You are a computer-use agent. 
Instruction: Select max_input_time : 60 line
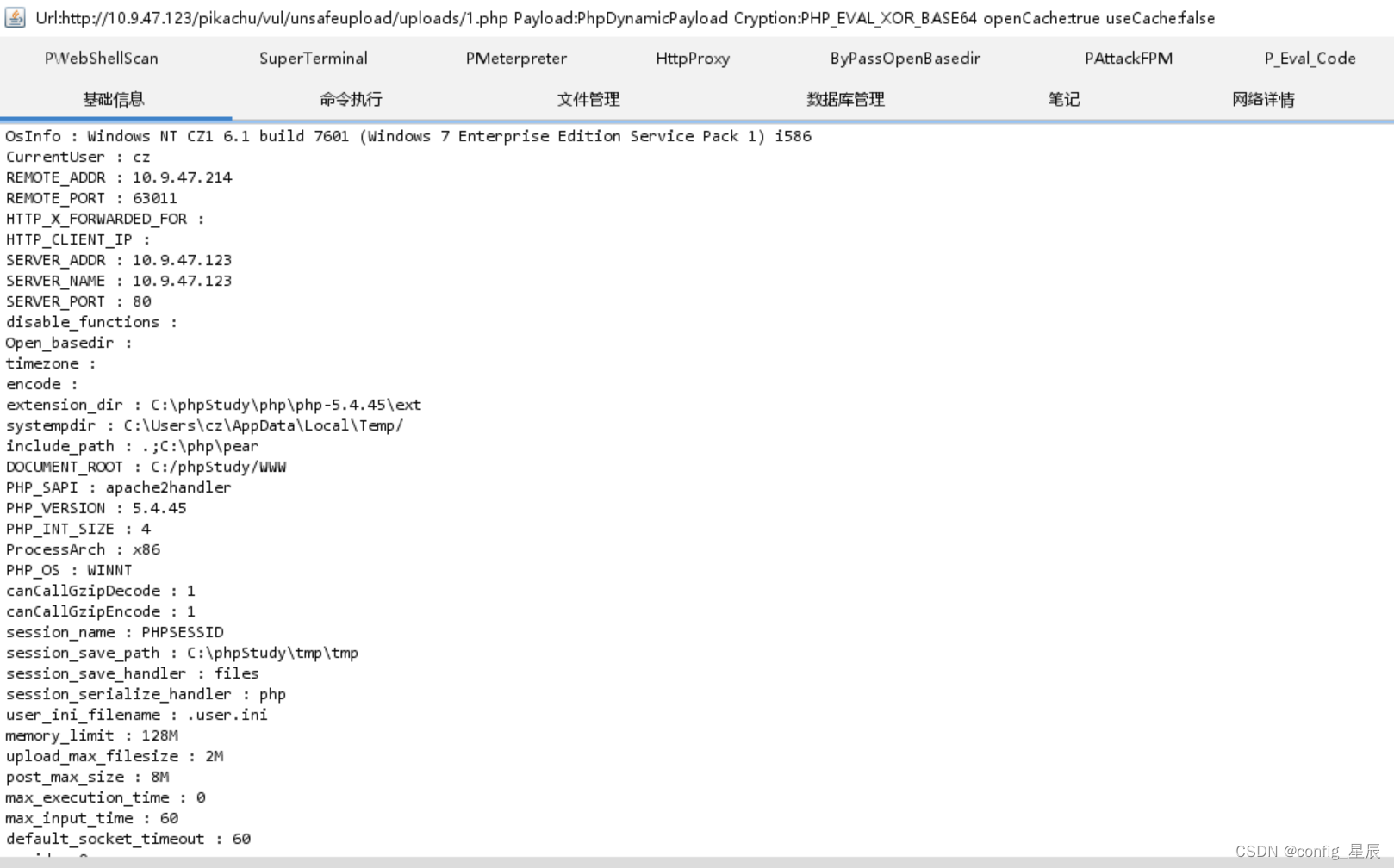pos(91,818)
